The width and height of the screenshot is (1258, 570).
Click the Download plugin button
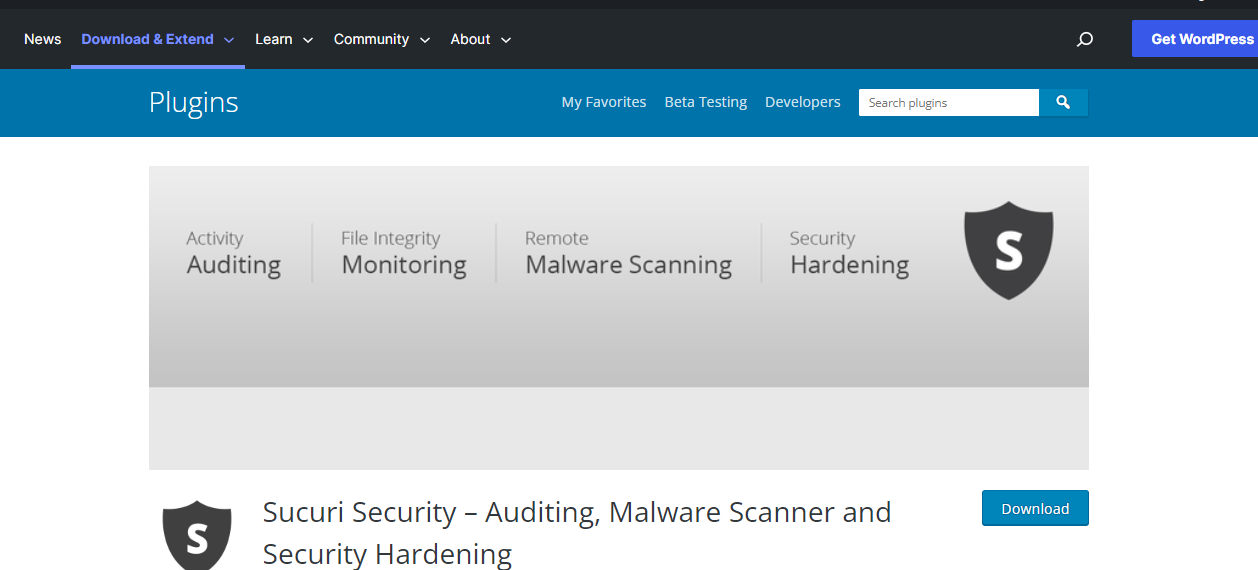tap(1035, 508)
